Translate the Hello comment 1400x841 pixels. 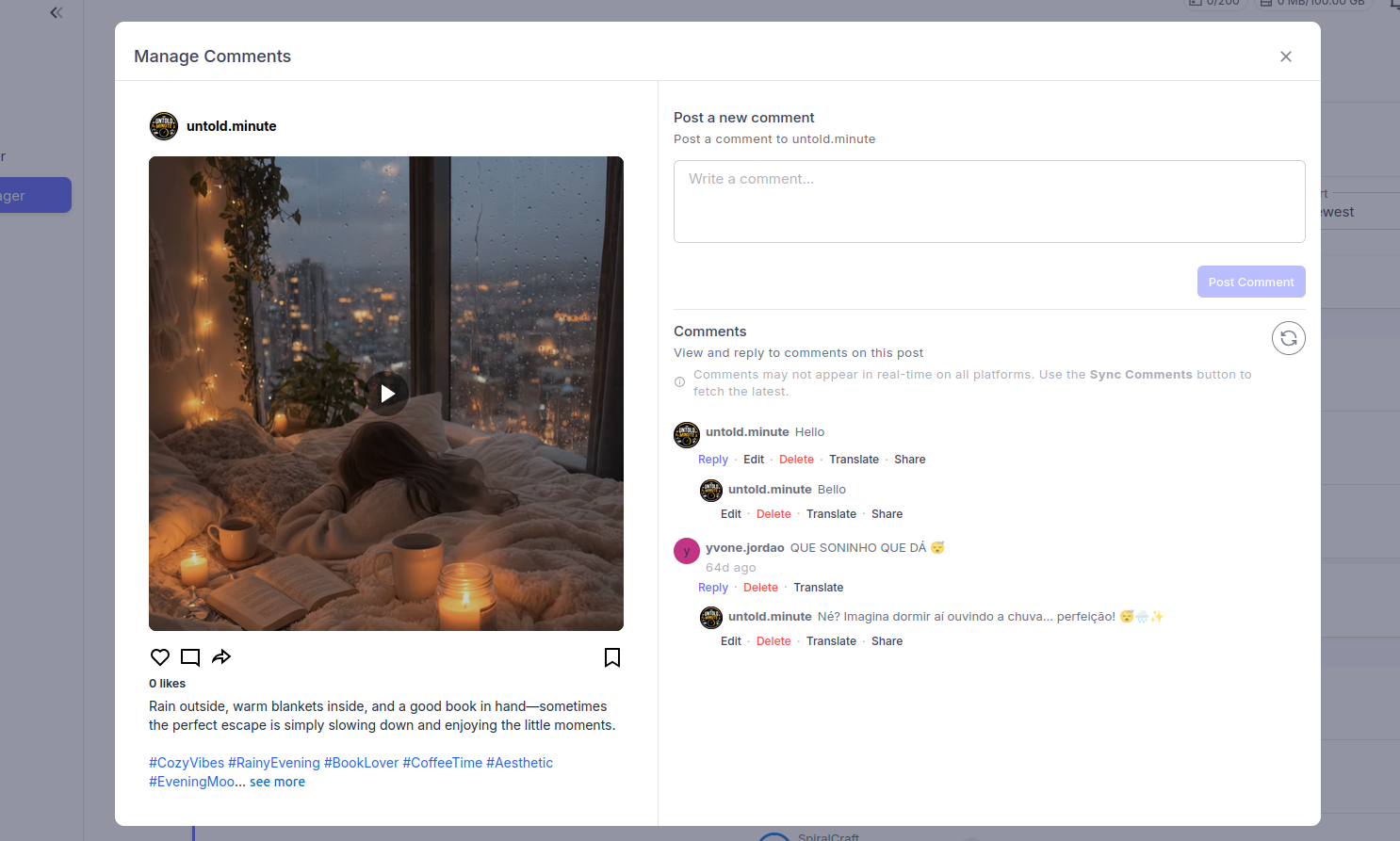point(854,460)
